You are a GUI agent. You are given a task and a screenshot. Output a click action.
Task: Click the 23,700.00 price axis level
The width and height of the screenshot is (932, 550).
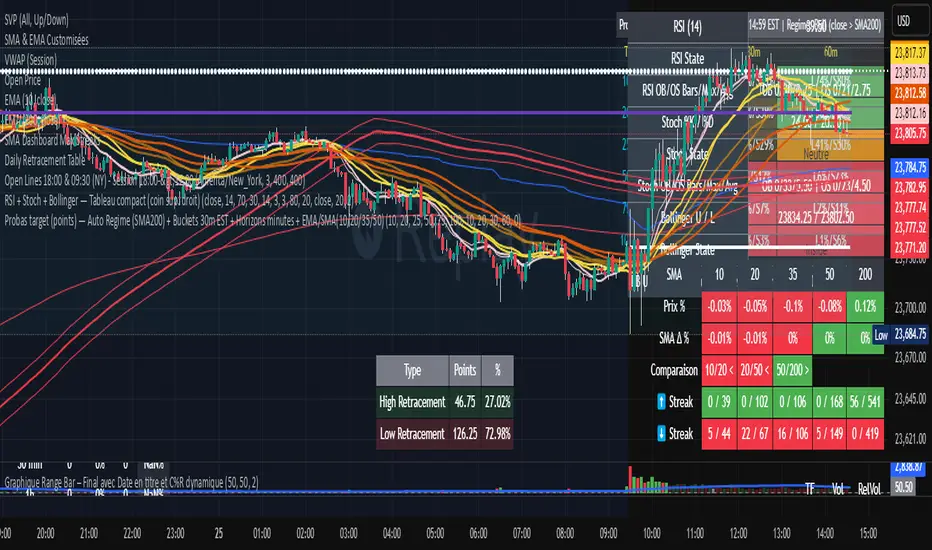(910, 308)
